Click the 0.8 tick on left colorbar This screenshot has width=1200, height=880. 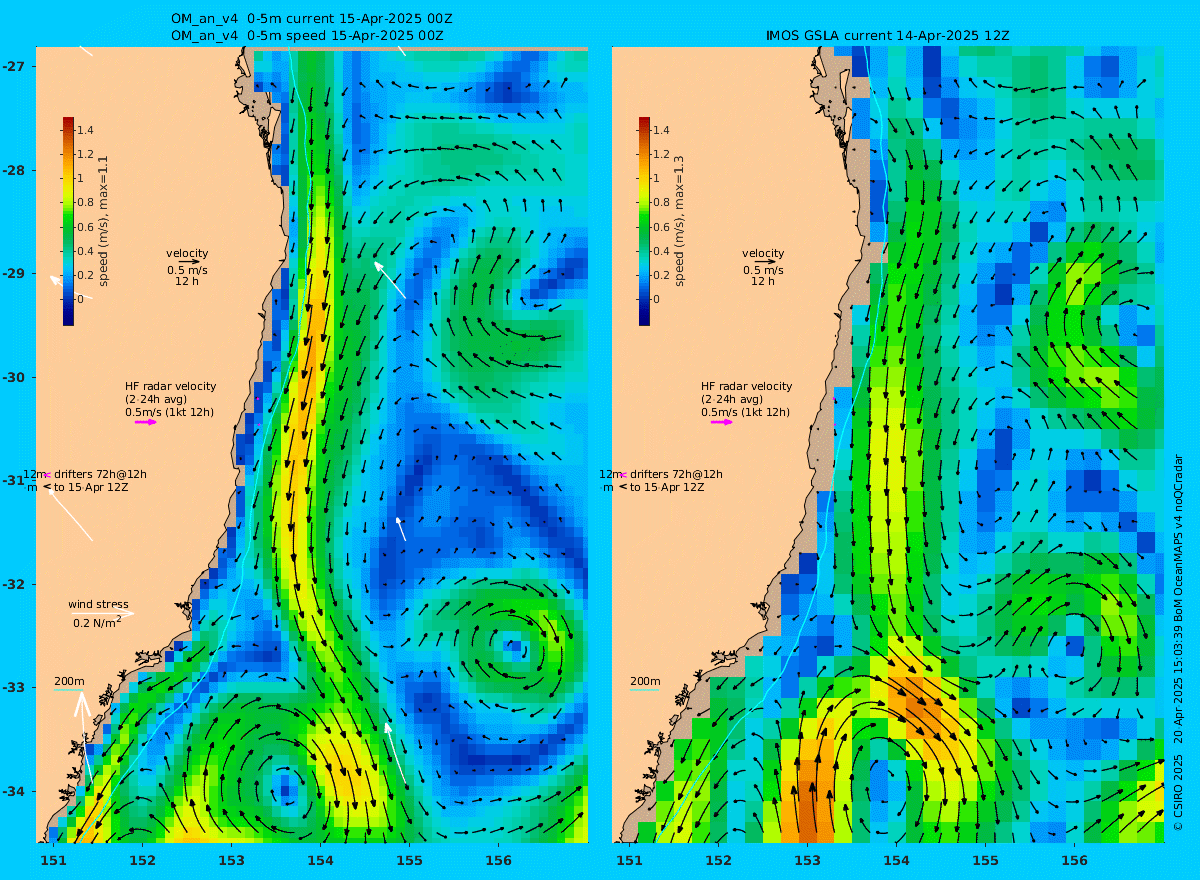(x=85, y=202)
